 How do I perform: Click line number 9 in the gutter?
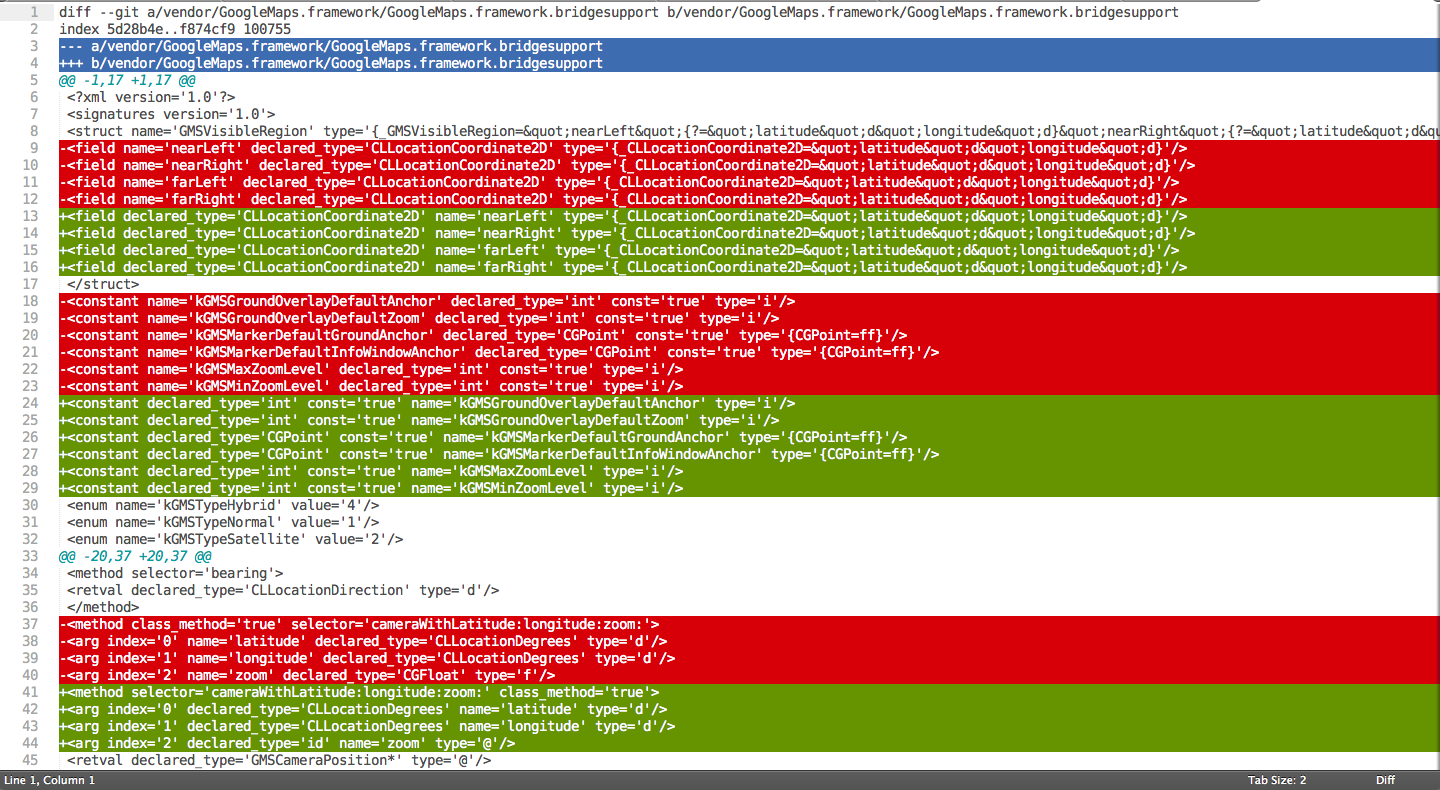click(34, 149)
